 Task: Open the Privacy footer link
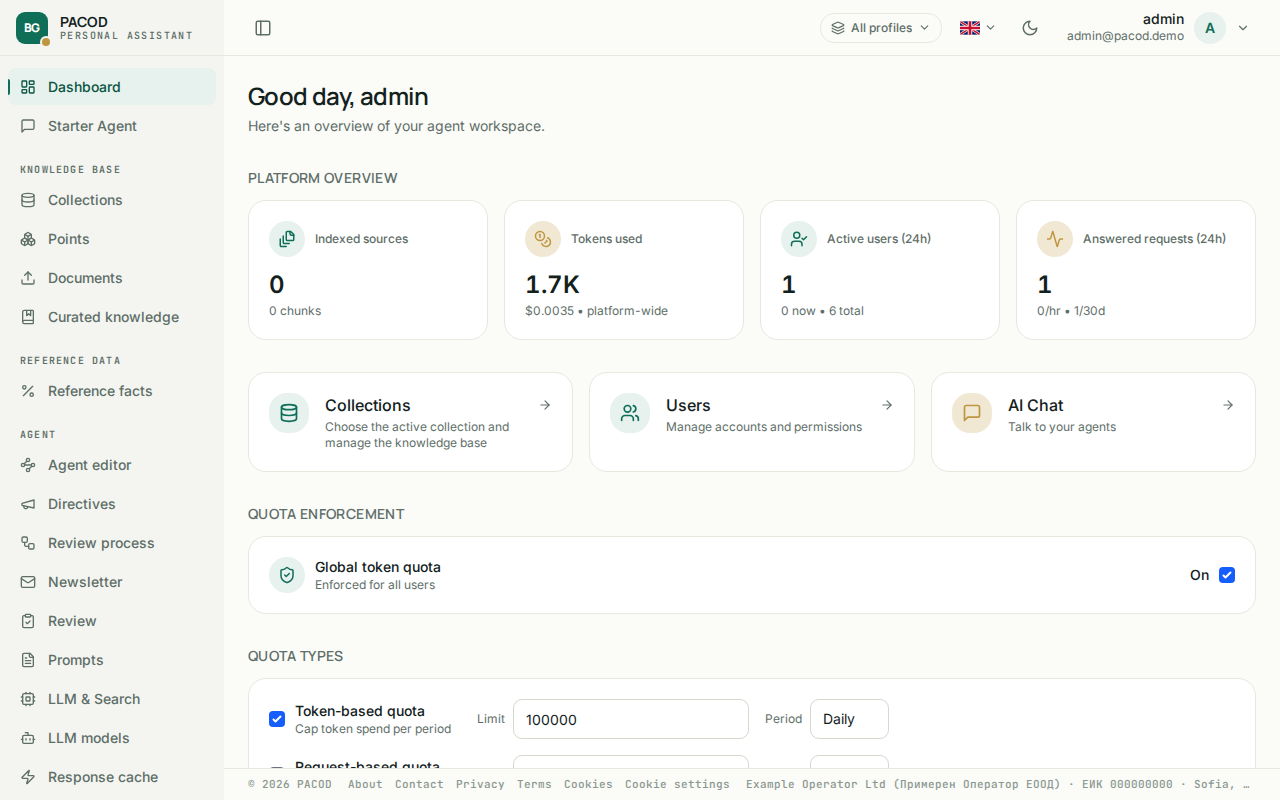point(480,784)
